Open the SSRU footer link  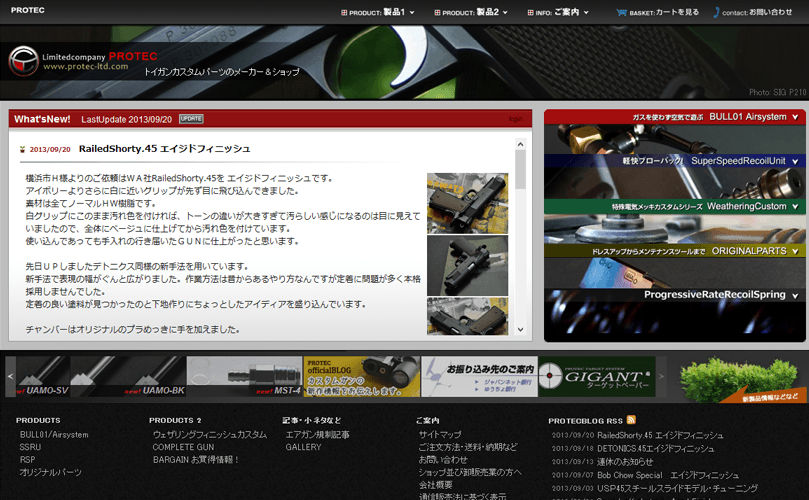click(x=30, y=447)
